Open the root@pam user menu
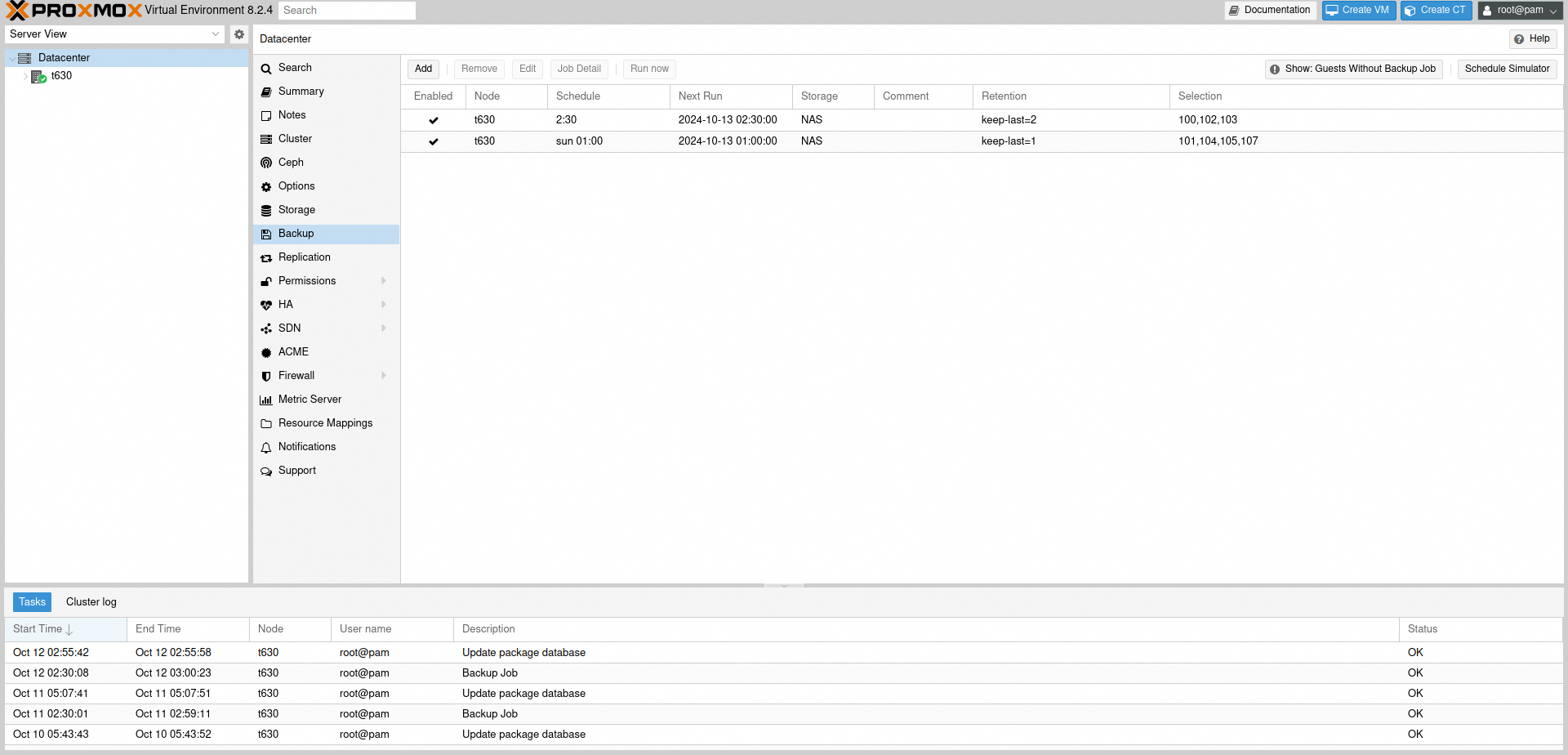The height and width of the screenshot is (755, 1568). pyautogui.click(x=1520, y=11)
